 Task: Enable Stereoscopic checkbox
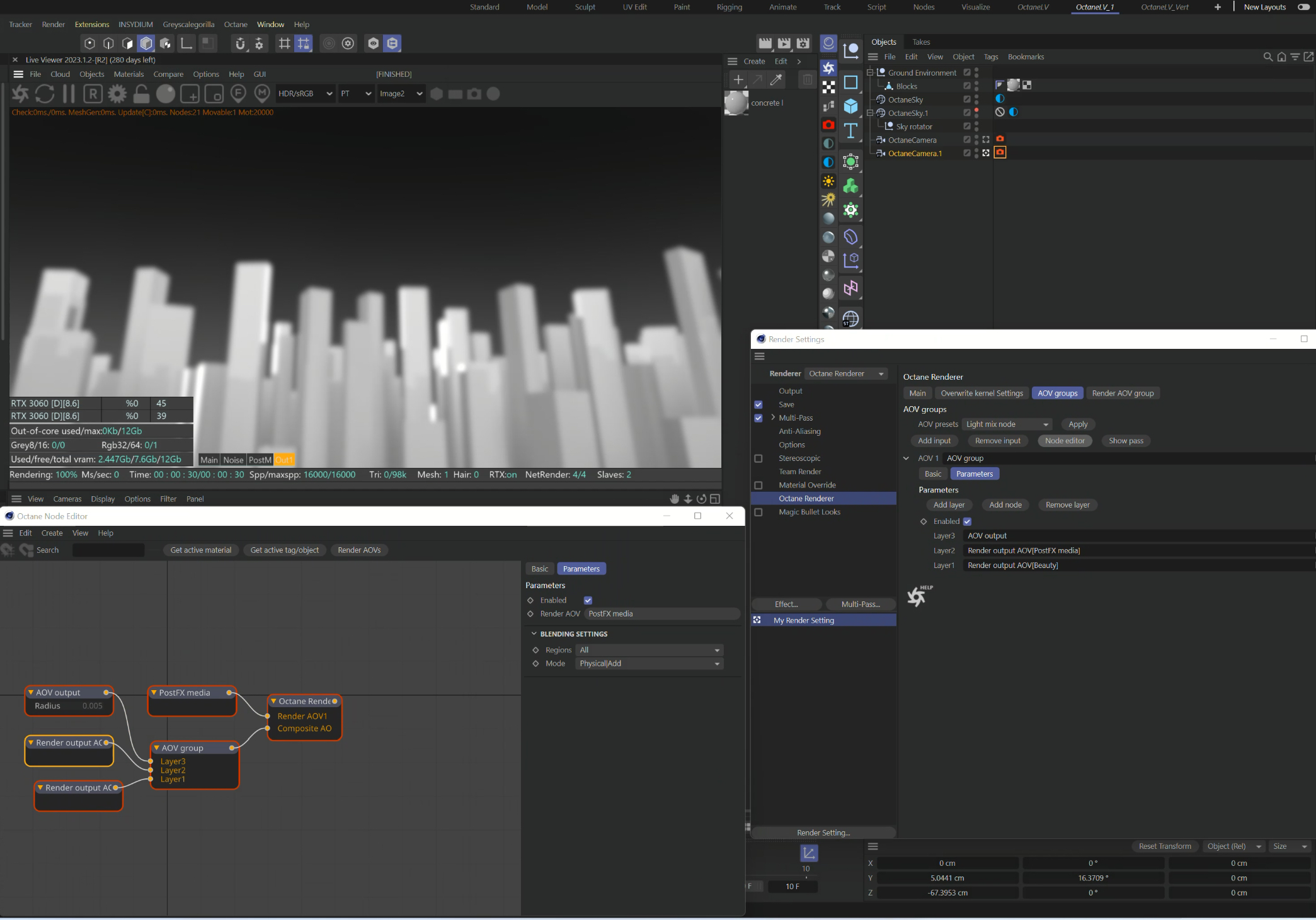click(x=758, y=458)
